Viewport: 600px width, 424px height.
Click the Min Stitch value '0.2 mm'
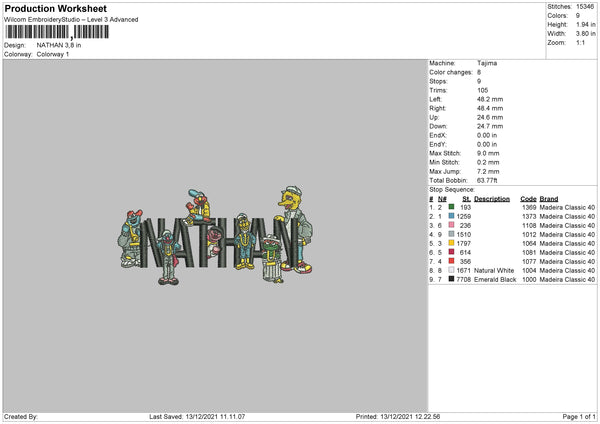[488, 162]
